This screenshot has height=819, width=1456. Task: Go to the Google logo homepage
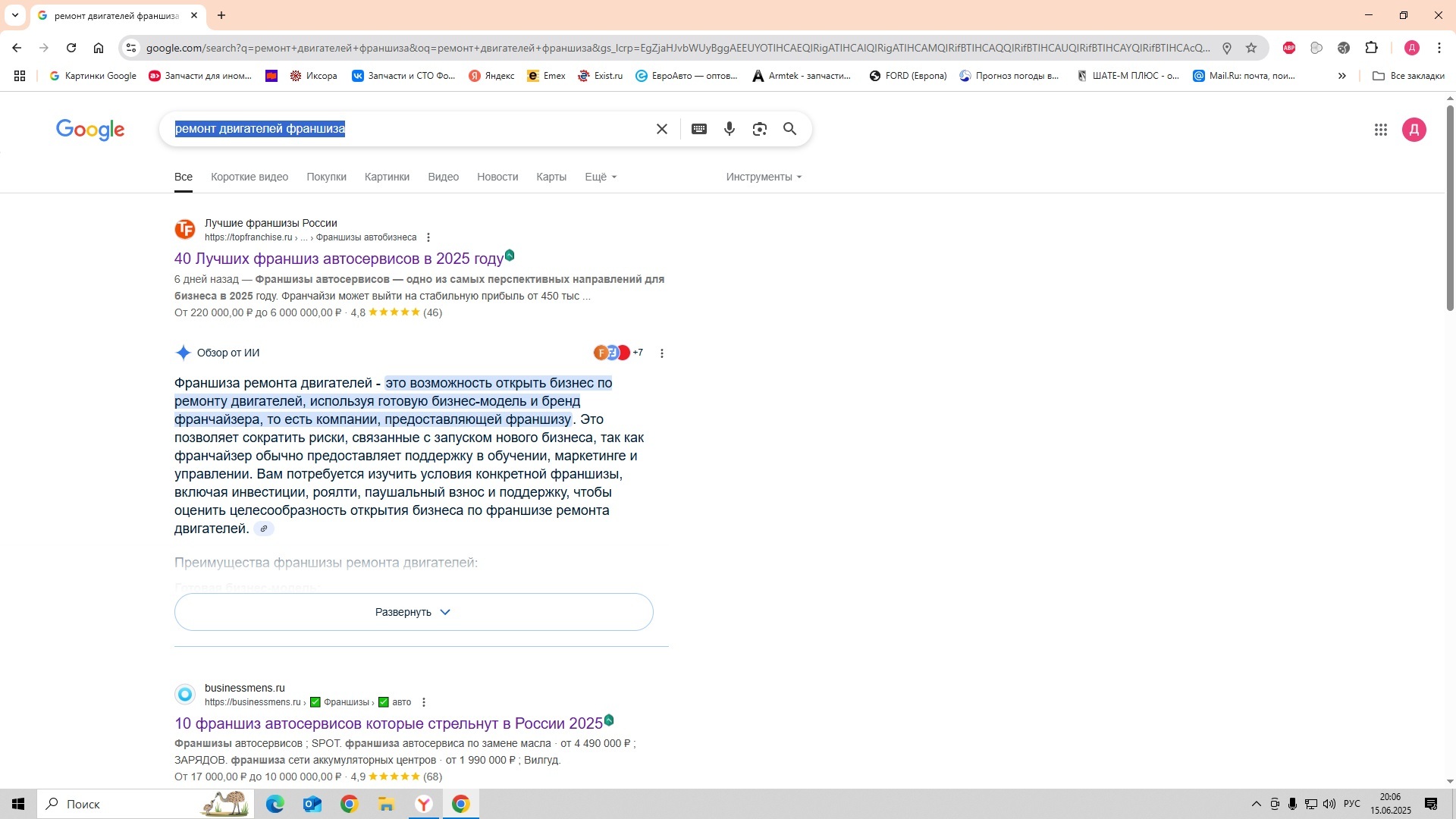[90, 130]
